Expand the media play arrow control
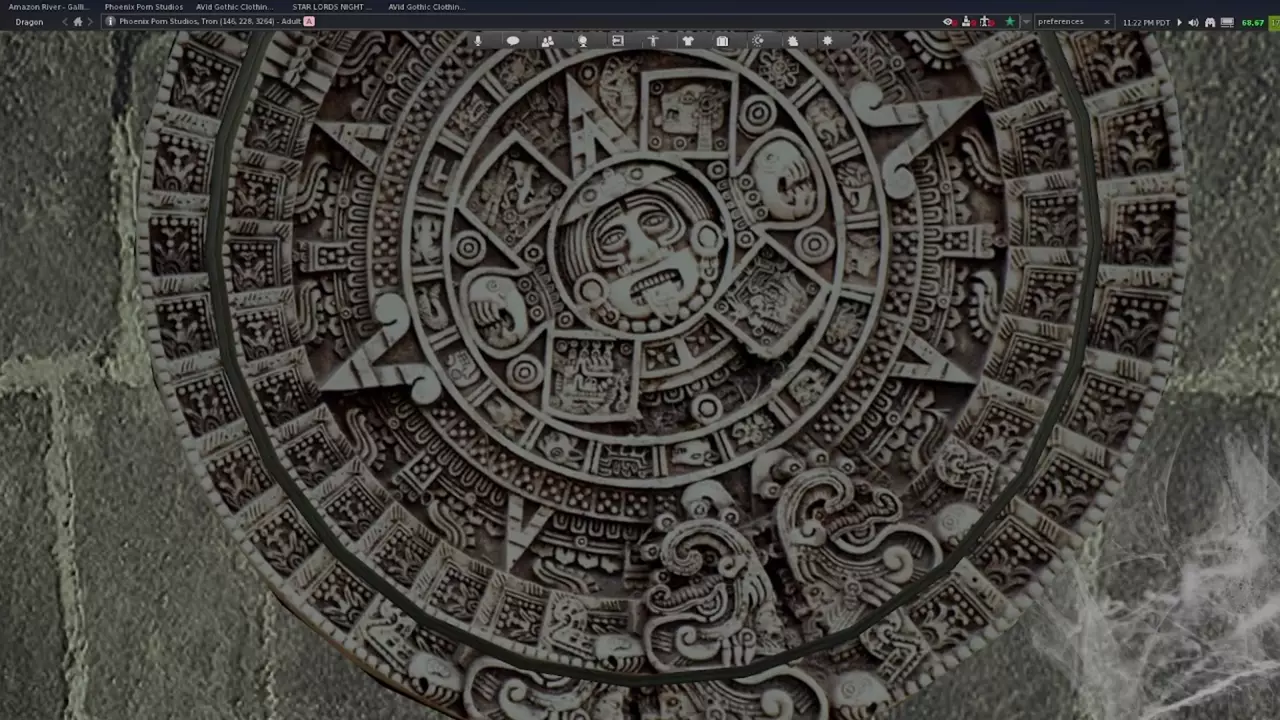1280x720 pixels. pyautogui.click(x=1178, y=22)
